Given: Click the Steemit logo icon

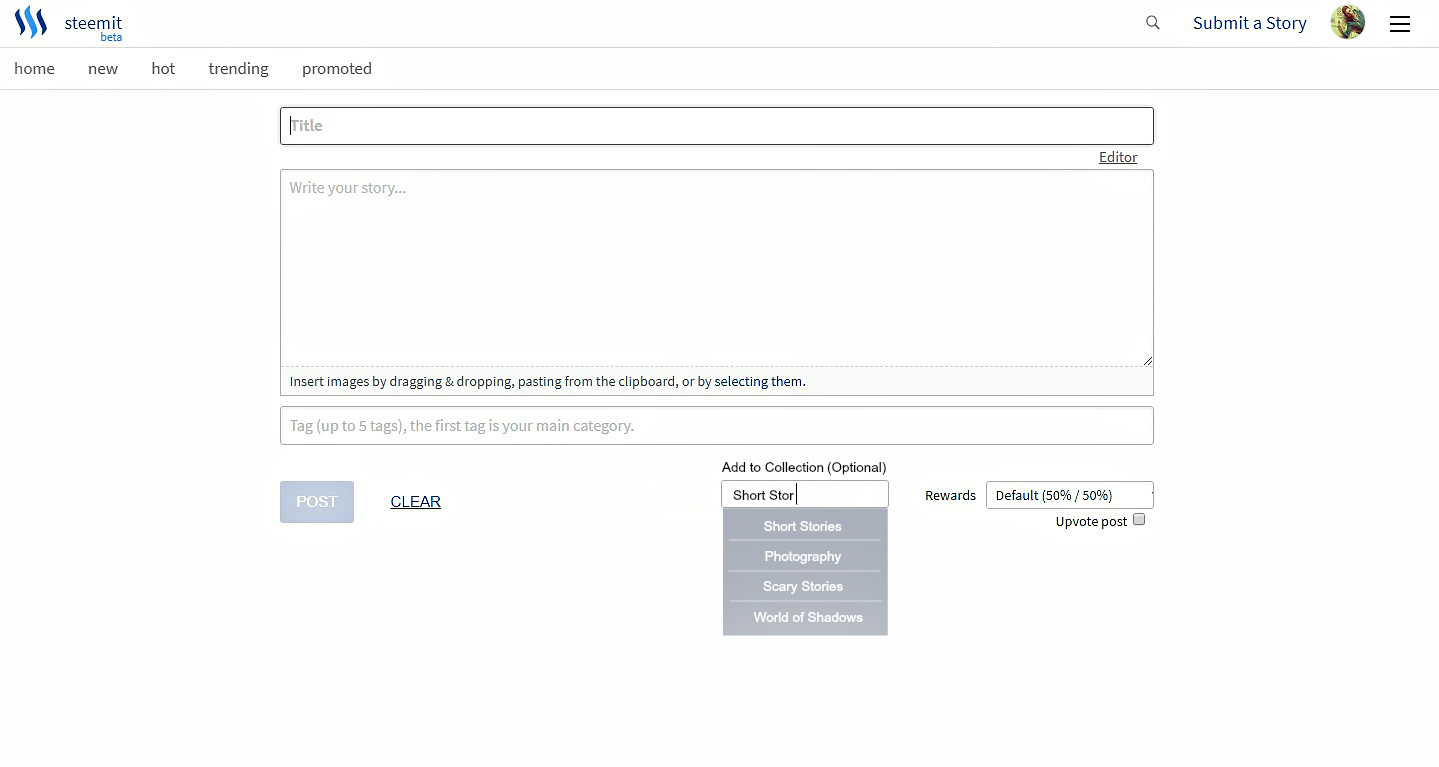Looking at the screenshot, I should (31, 22).
